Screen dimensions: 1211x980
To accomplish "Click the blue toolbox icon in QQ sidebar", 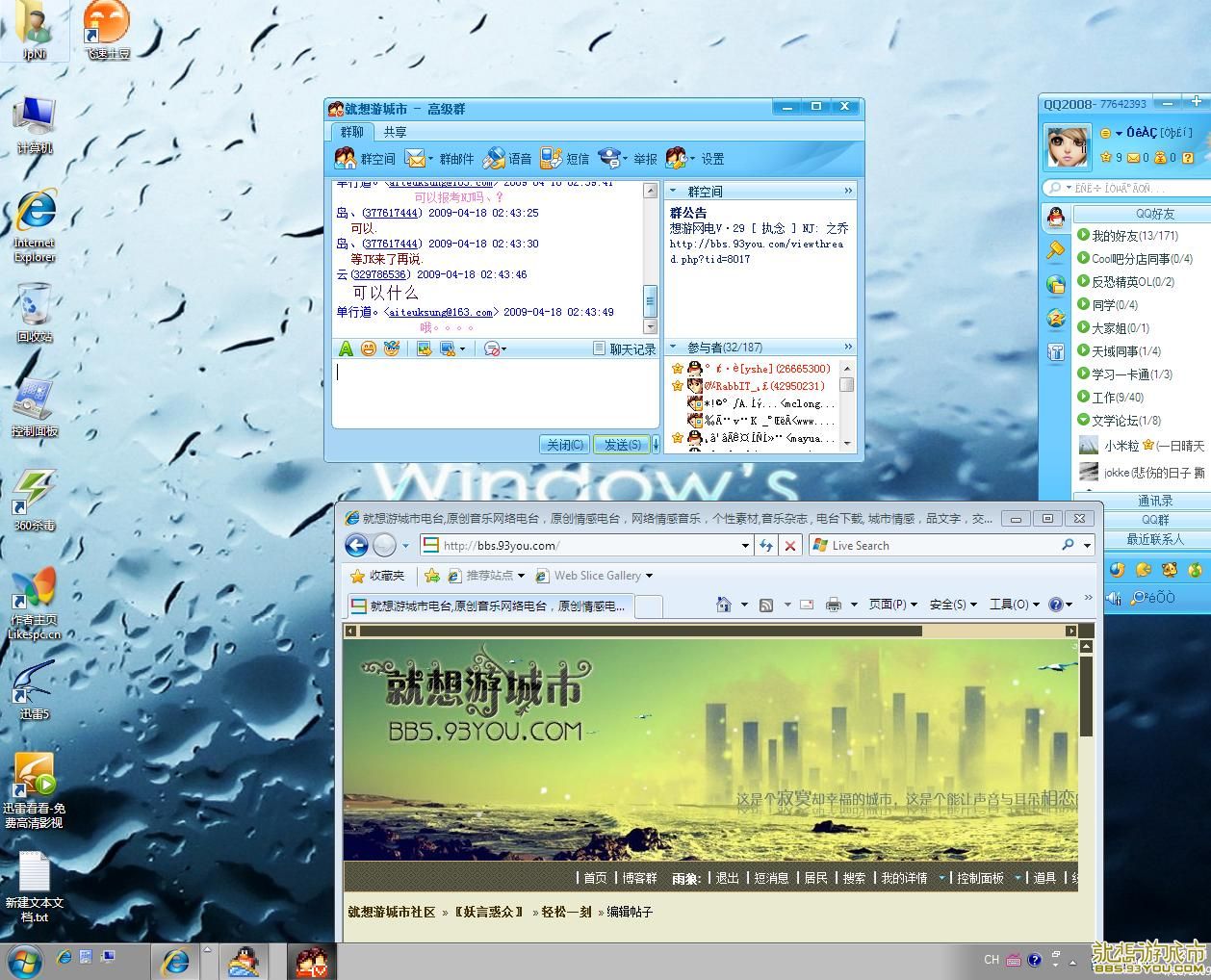I will (1056, 350).
